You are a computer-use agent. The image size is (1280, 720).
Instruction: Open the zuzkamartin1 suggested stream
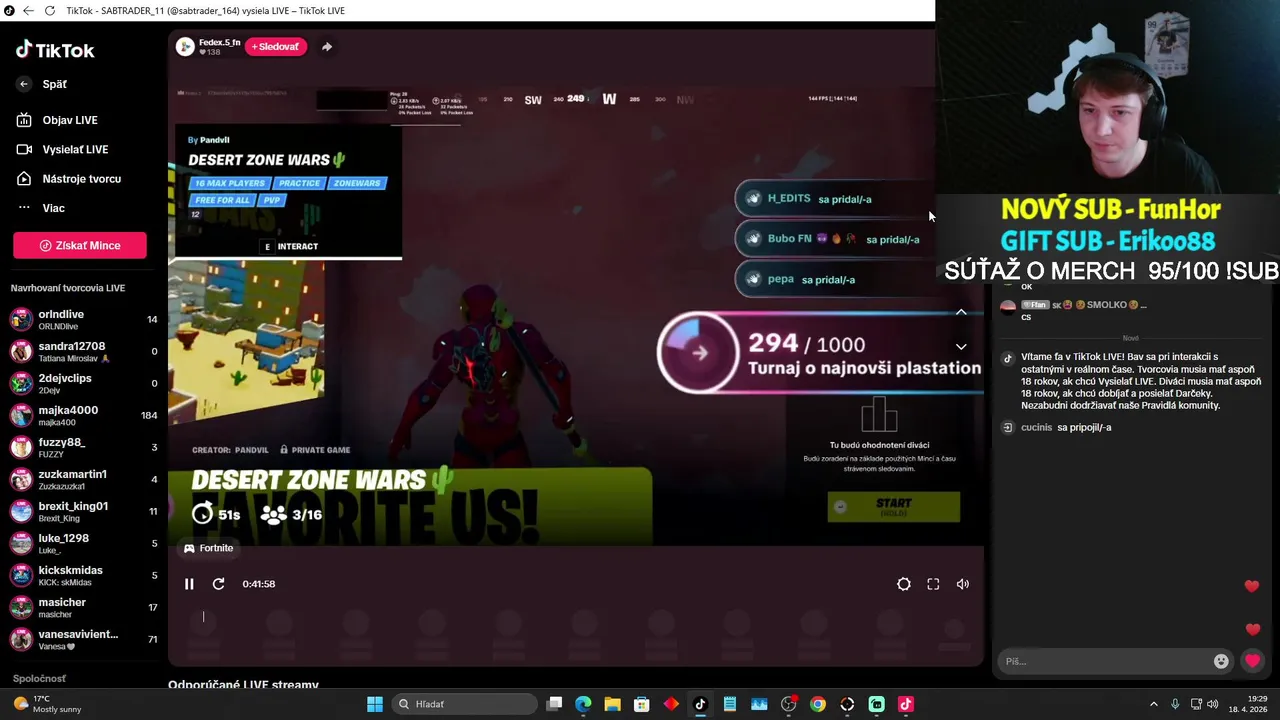click(x=84, y=480)
